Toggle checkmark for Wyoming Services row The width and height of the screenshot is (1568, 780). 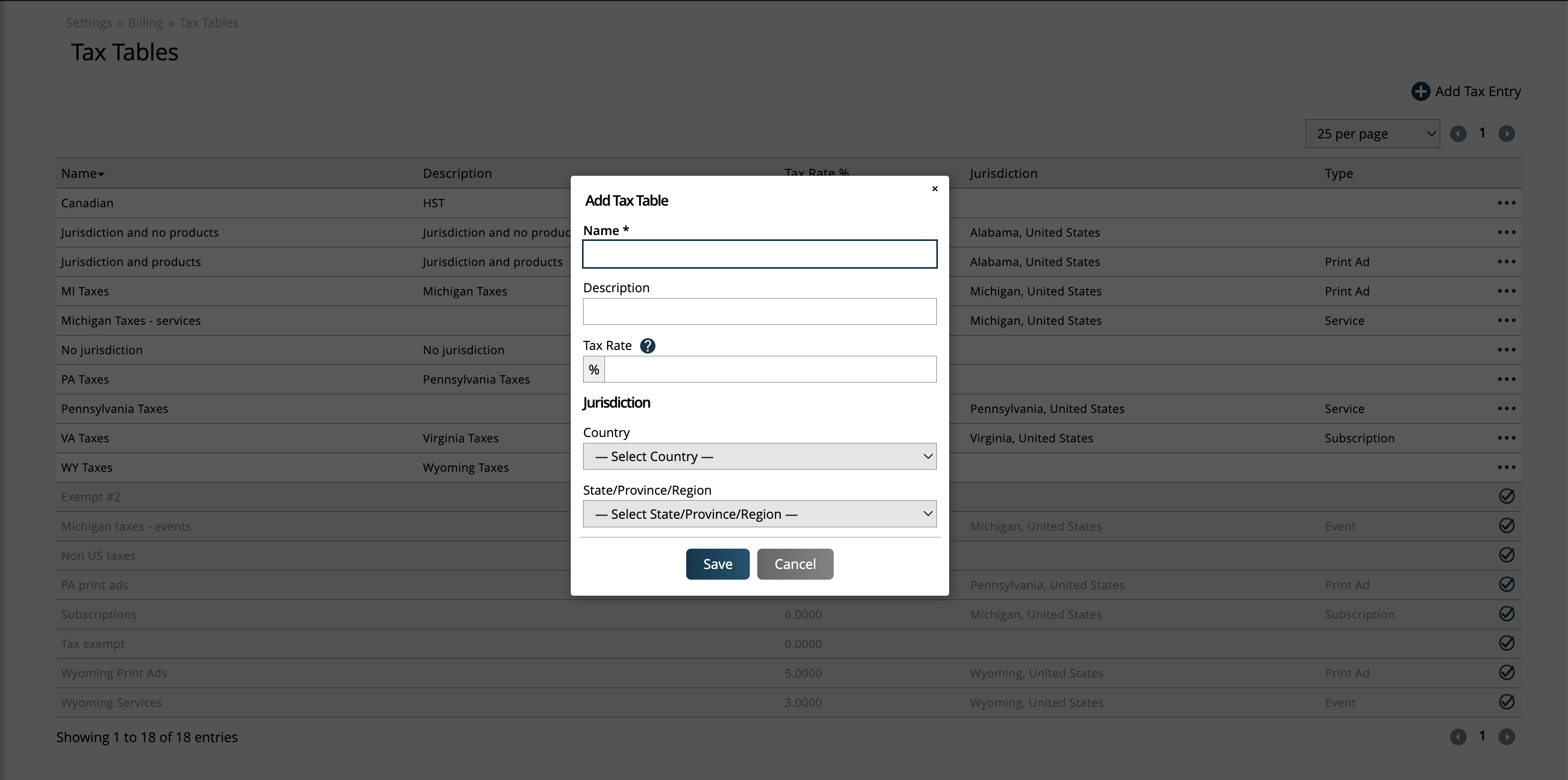pos(1506,702)
